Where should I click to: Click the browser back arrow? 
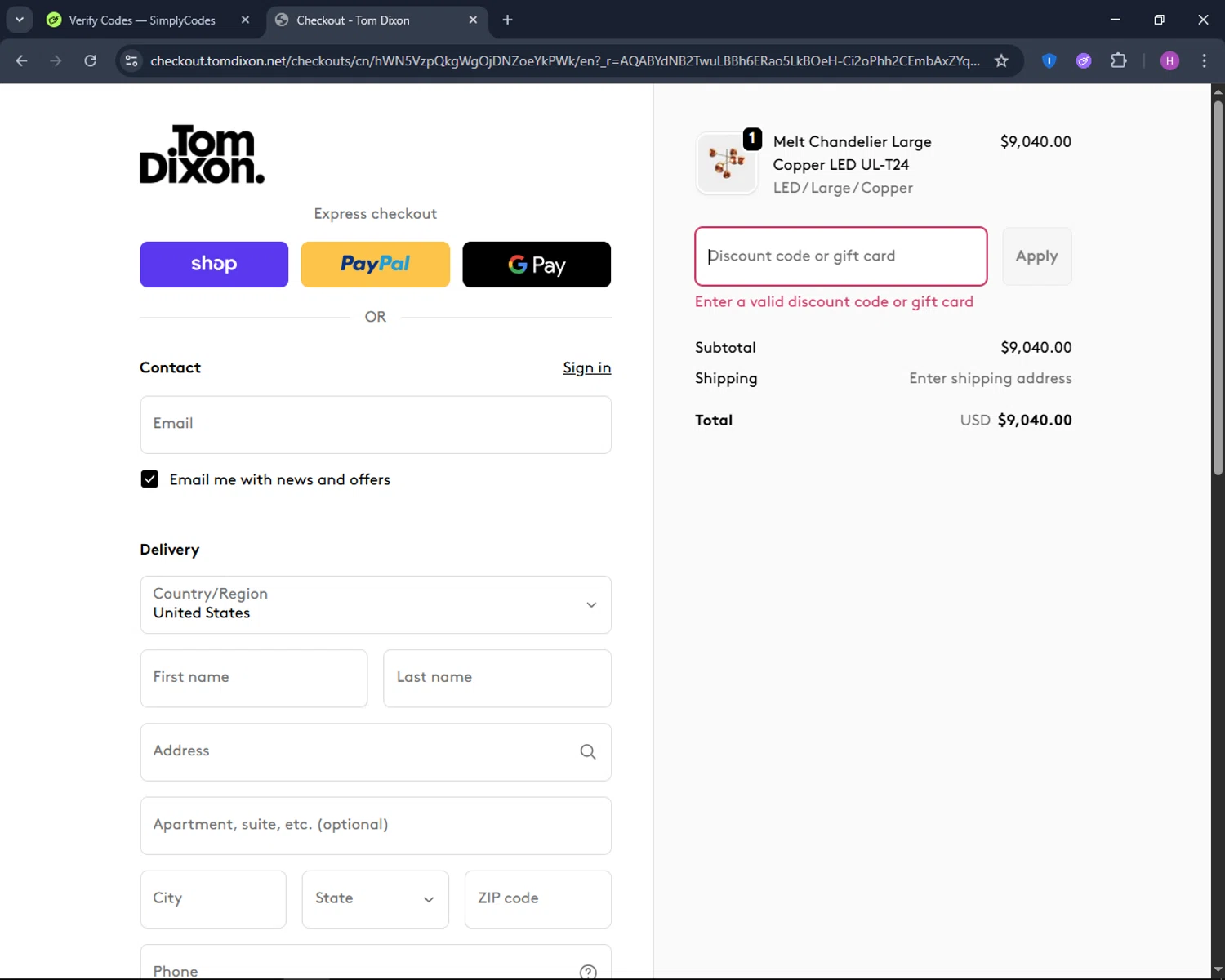[22, 60]
